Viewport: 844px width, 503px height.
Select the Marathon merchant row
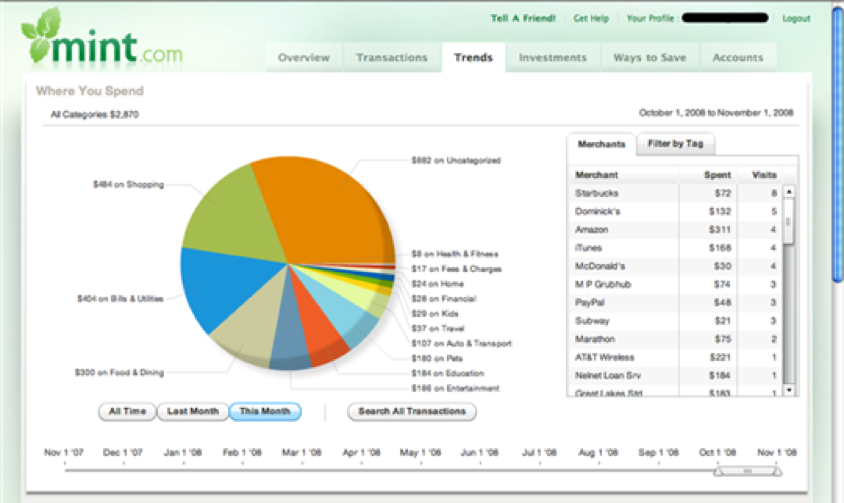676,339
